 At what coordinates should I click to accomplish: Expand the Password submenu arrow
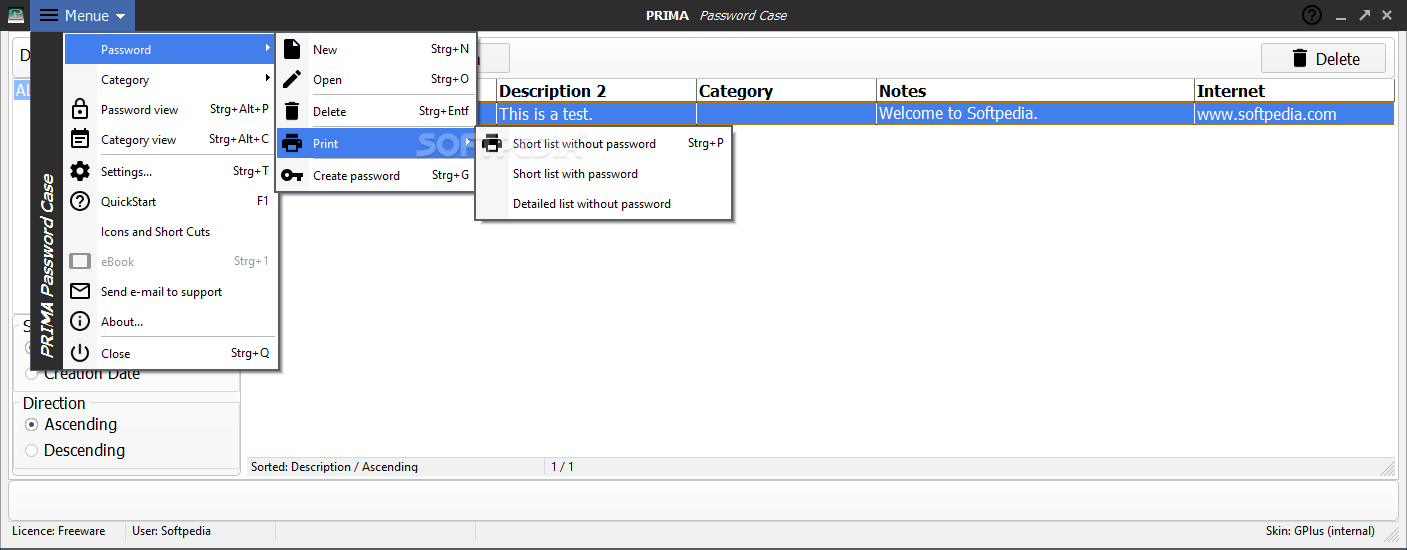click(x=268, y=48)
